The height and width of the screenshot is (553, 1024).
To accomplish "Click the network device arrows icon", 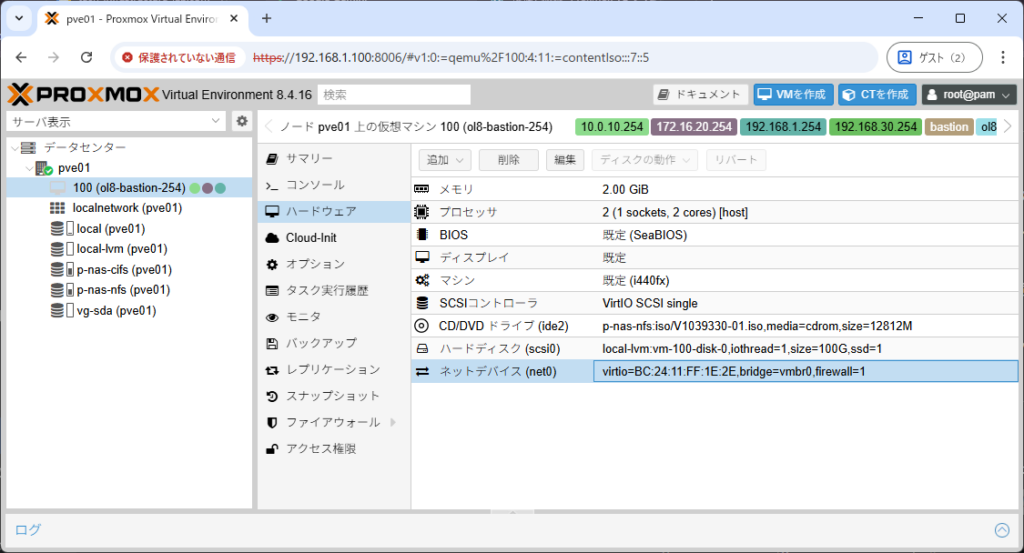I will tap(422, 371).
